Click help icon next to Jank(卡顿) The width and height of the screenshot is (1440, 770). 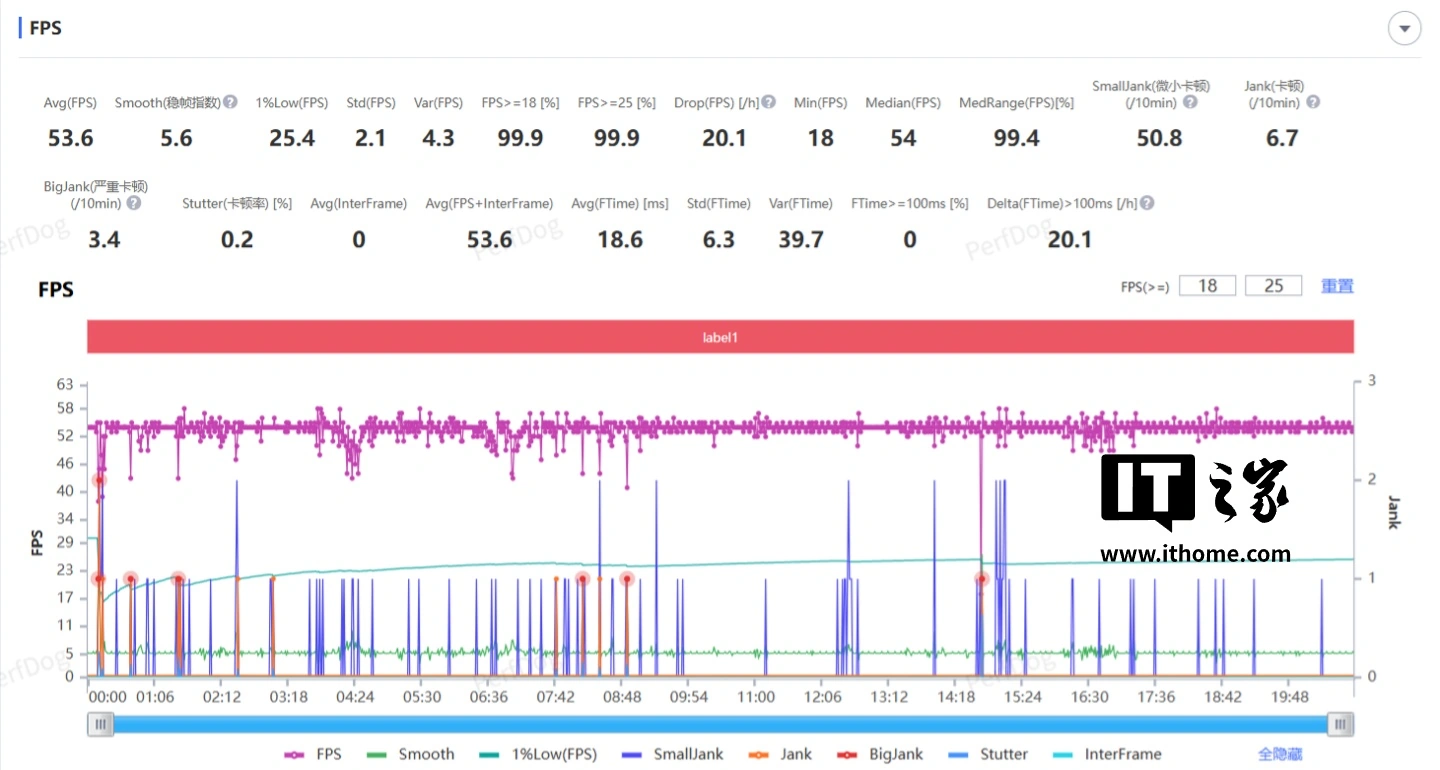click(1313, 102)
